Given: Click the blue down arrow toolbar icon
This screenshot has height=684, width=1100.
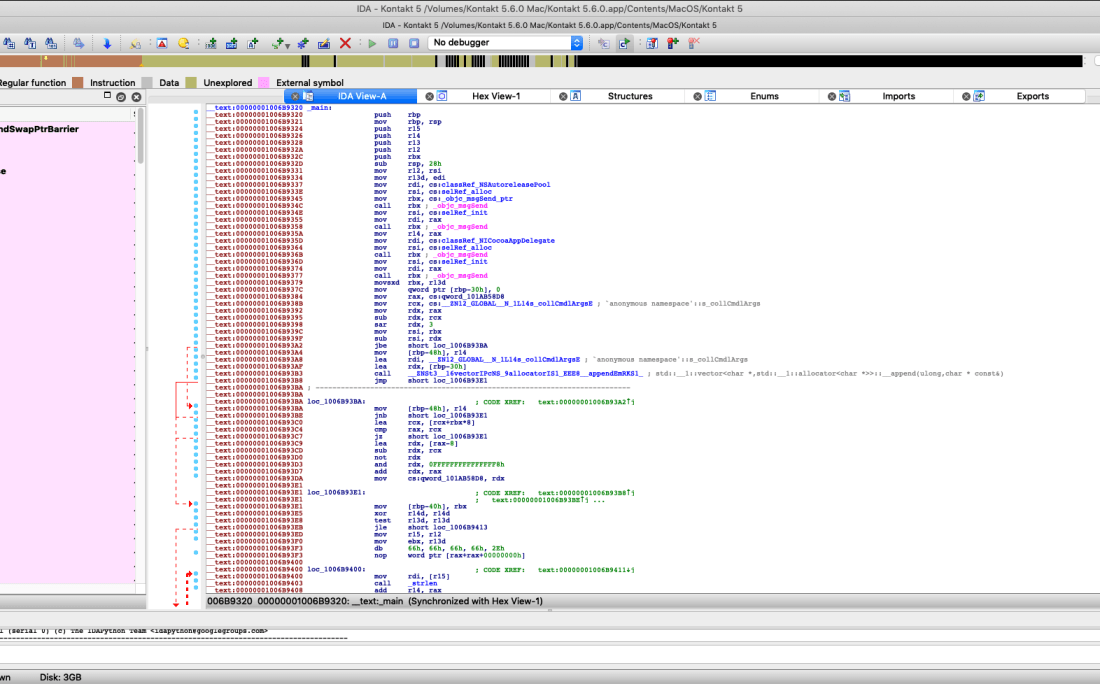Looking at the screenshot, I should click(107, 43).
